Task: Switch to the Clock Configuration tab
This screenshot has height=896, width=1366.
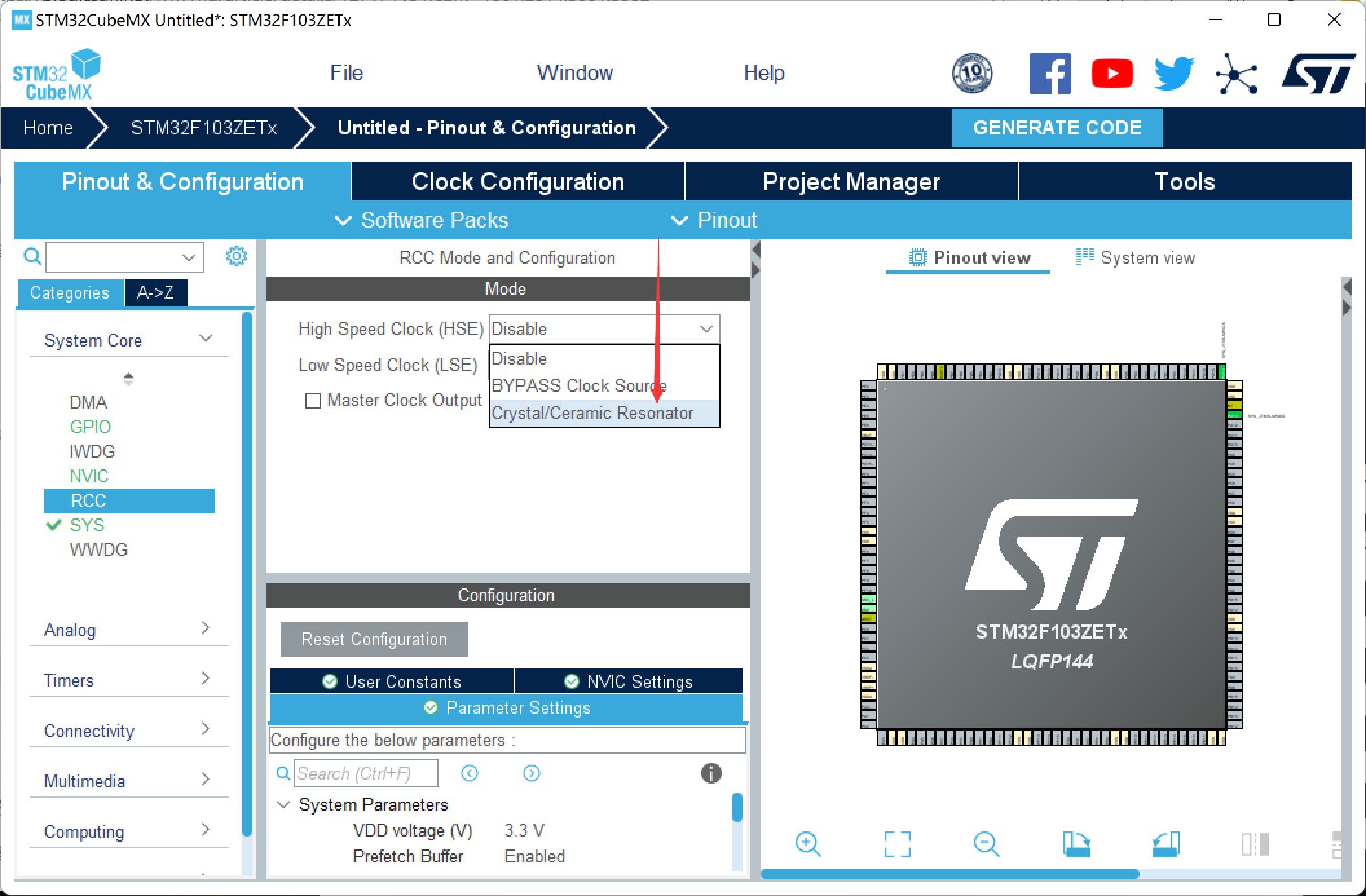Action: click(518, 182)
